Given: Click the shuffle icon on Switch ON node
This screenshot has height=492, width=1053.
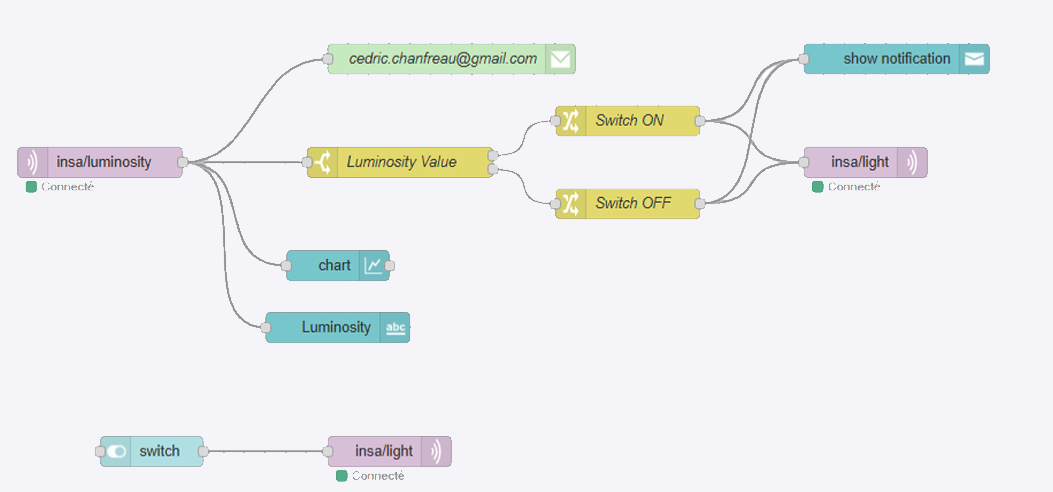Looking at the screenshot, I should pyautogui.click(x=570, y=121).
